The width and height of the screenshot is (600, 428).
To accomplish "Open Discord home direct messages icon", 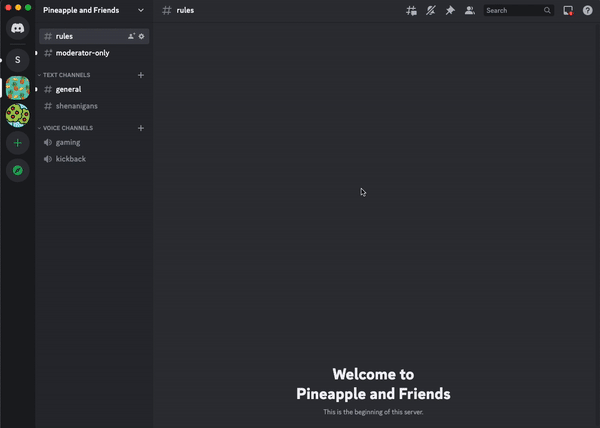I will (18, 28).
